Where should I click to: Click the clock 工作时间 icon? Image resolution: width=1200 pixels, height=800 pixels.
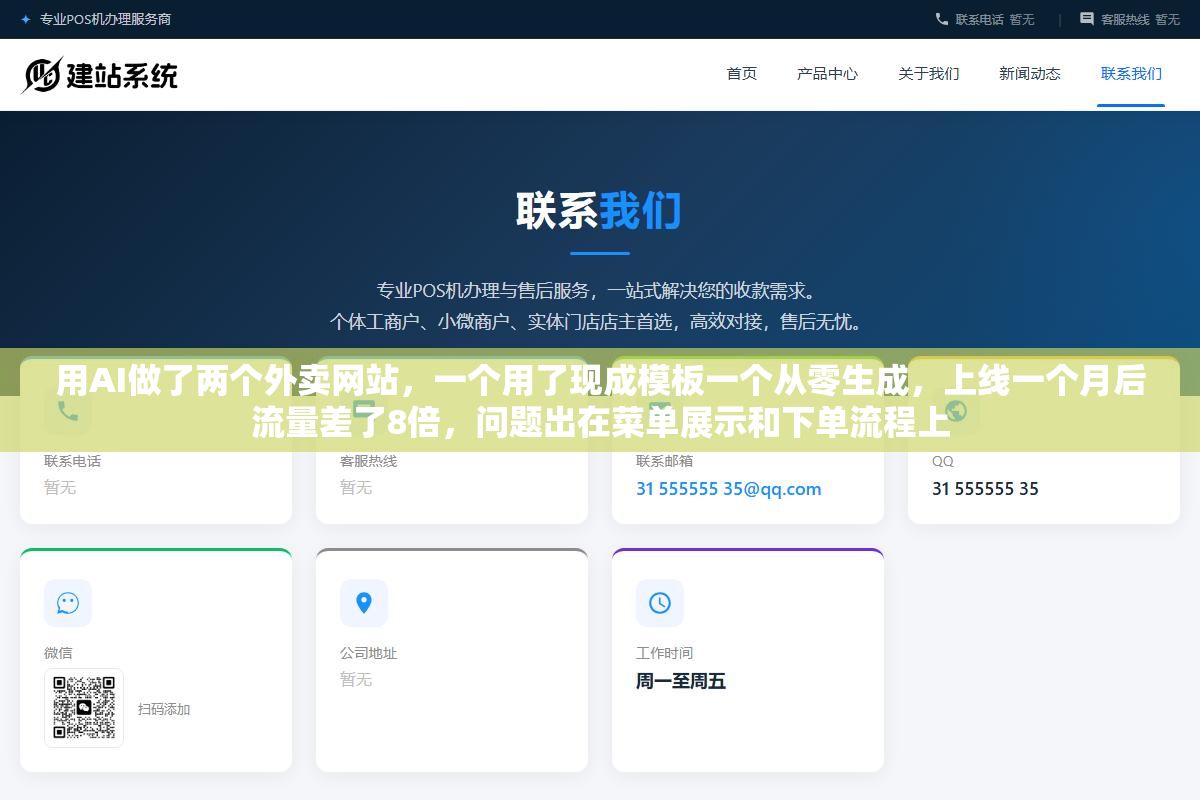tap(660, 603)
